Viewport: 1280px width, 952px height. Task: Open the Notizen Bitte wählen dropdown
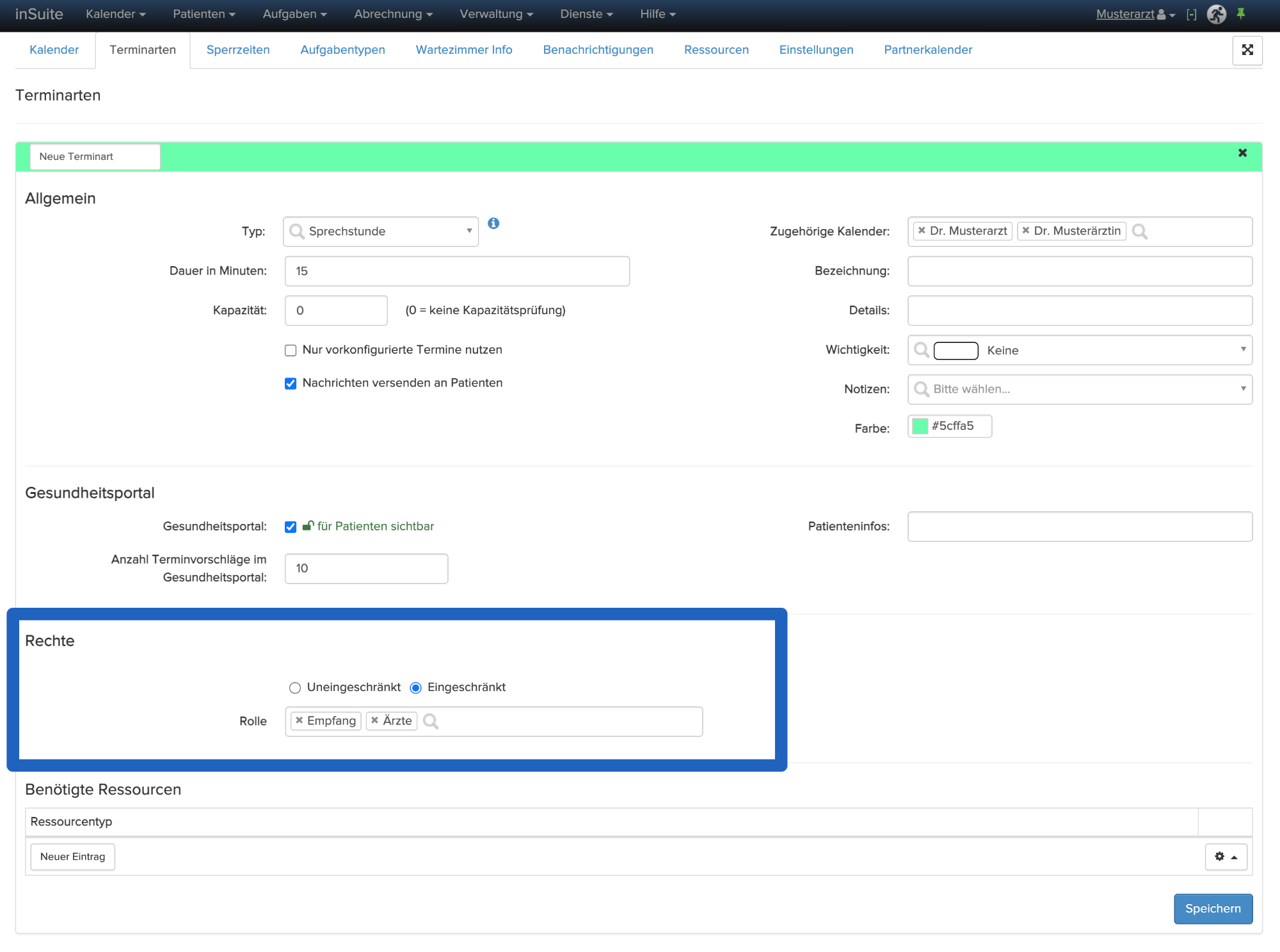(1080, 390)
